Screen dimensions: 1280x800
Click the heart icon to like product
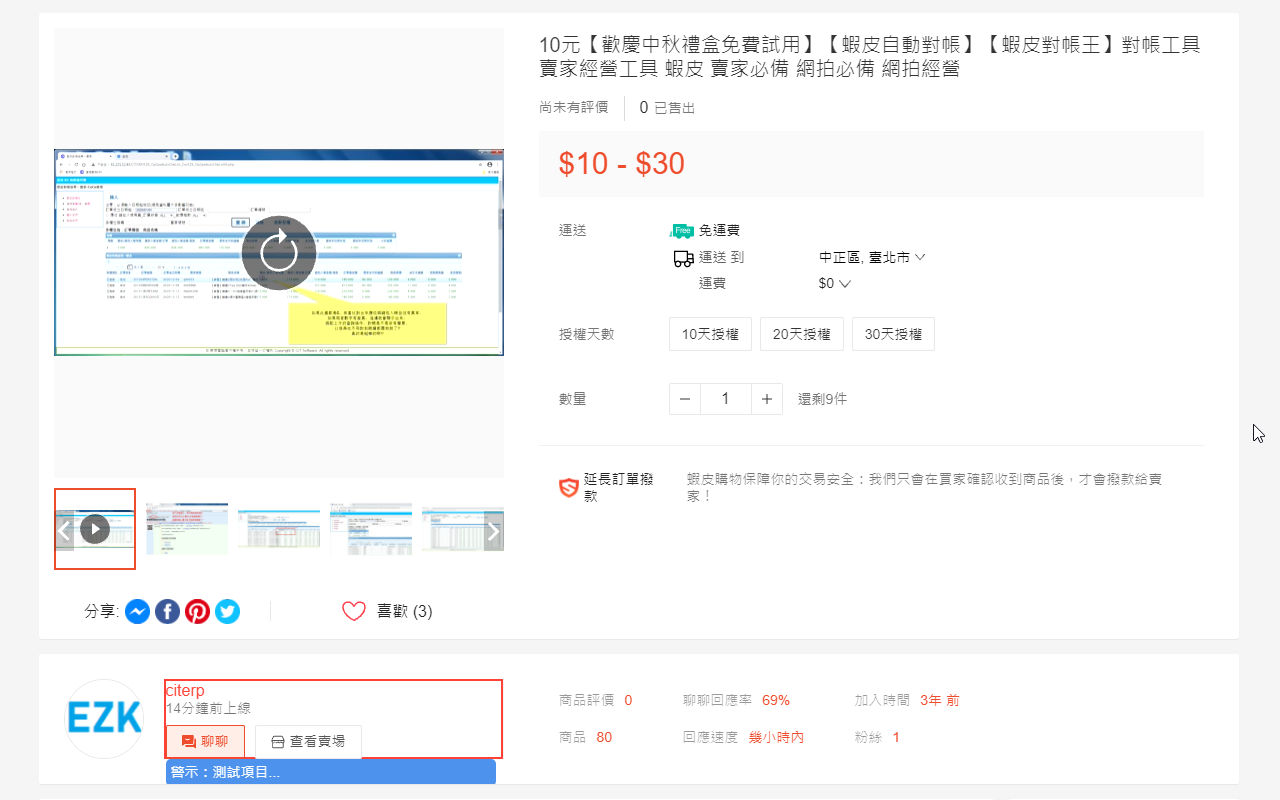pos(354,611)
